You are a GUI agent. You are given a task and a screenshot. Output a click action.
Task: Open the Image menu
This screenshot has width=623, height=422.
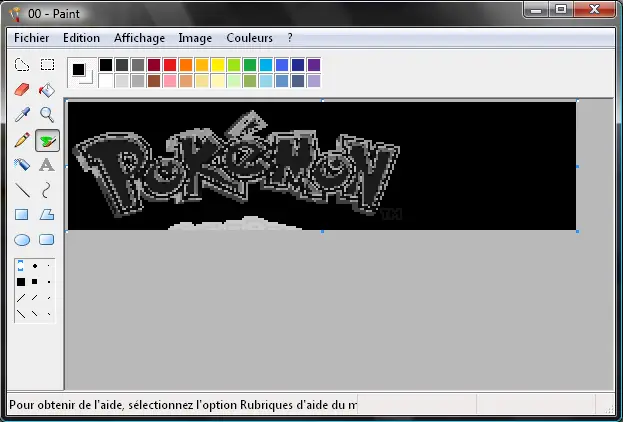pyautogui.click(x=195, y=38)
